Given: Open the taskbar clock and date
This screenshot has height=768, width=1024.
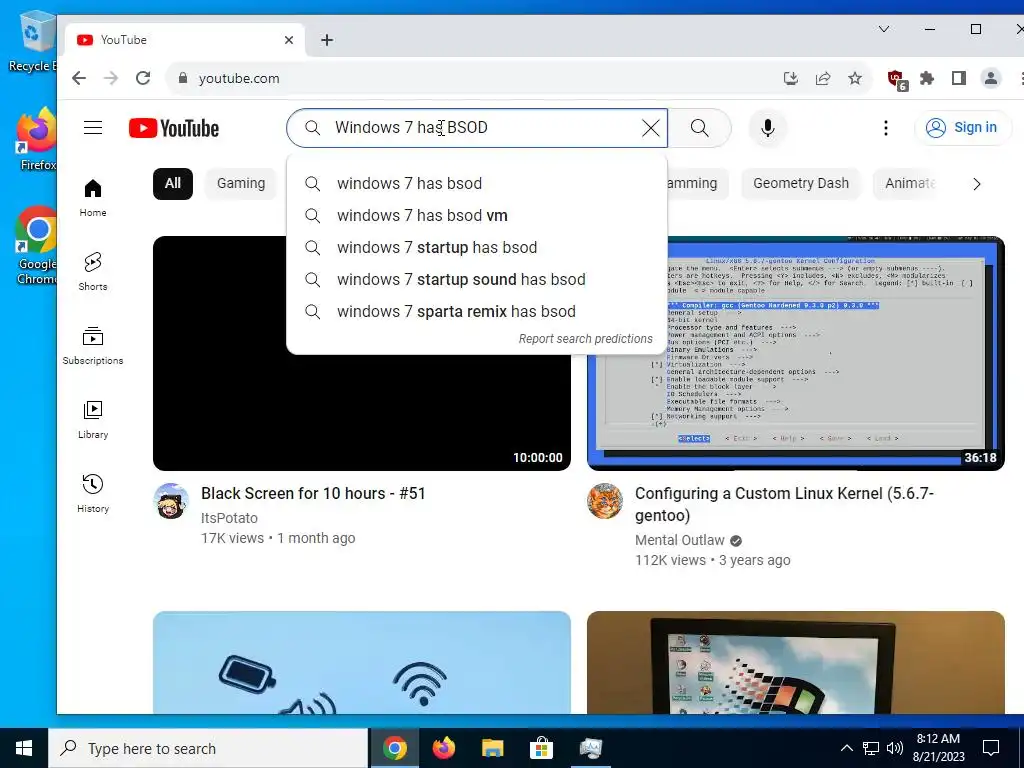Looking at the screenshot, I should [x=938, y=748].
